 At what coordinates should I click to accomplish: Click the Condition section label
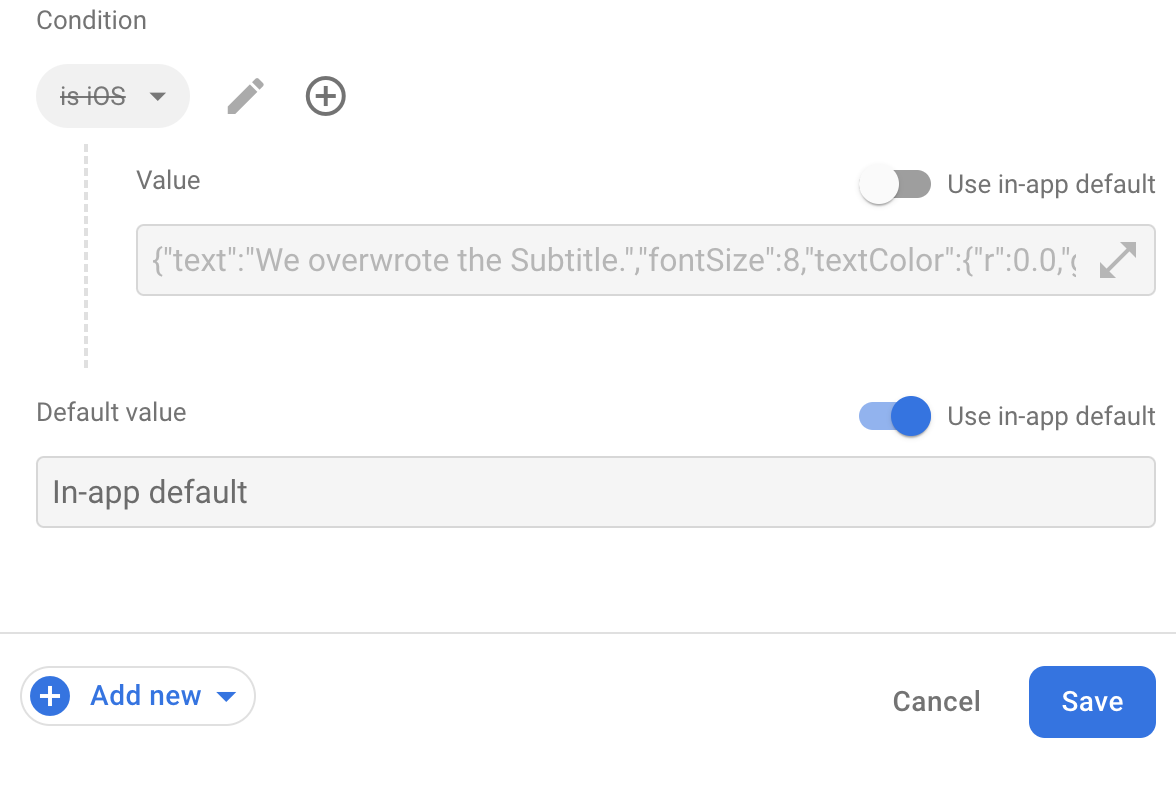(91, 20)
